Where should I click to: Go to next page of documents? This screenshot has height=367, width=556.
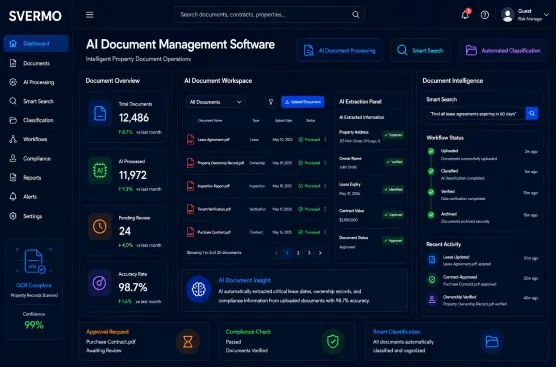(x=320, y=253)
